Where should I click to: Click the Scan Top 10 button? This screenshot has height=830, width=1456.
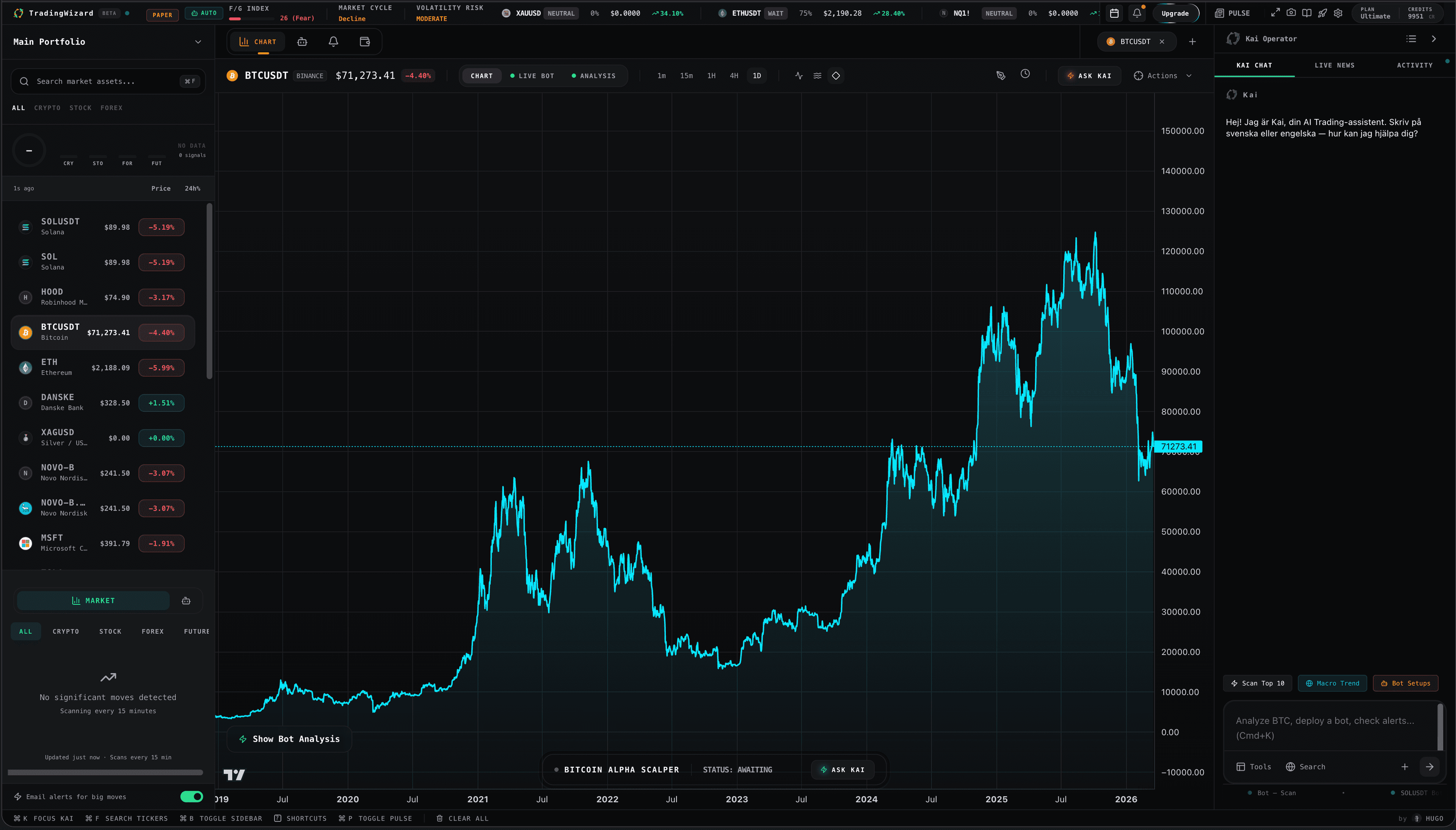click(1258, 683)
